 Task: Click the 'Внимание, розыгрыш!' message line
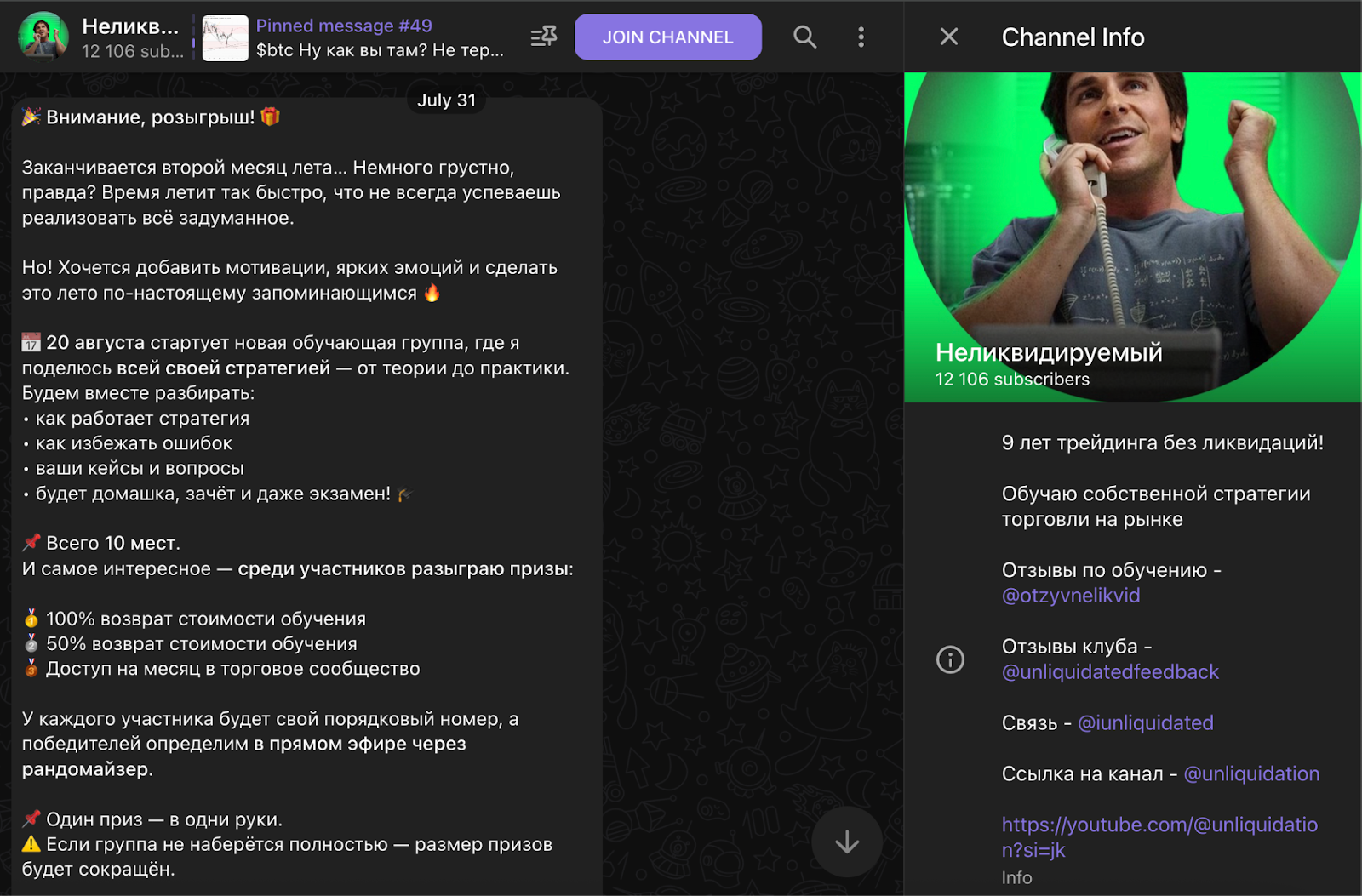(x=151, y=117)
